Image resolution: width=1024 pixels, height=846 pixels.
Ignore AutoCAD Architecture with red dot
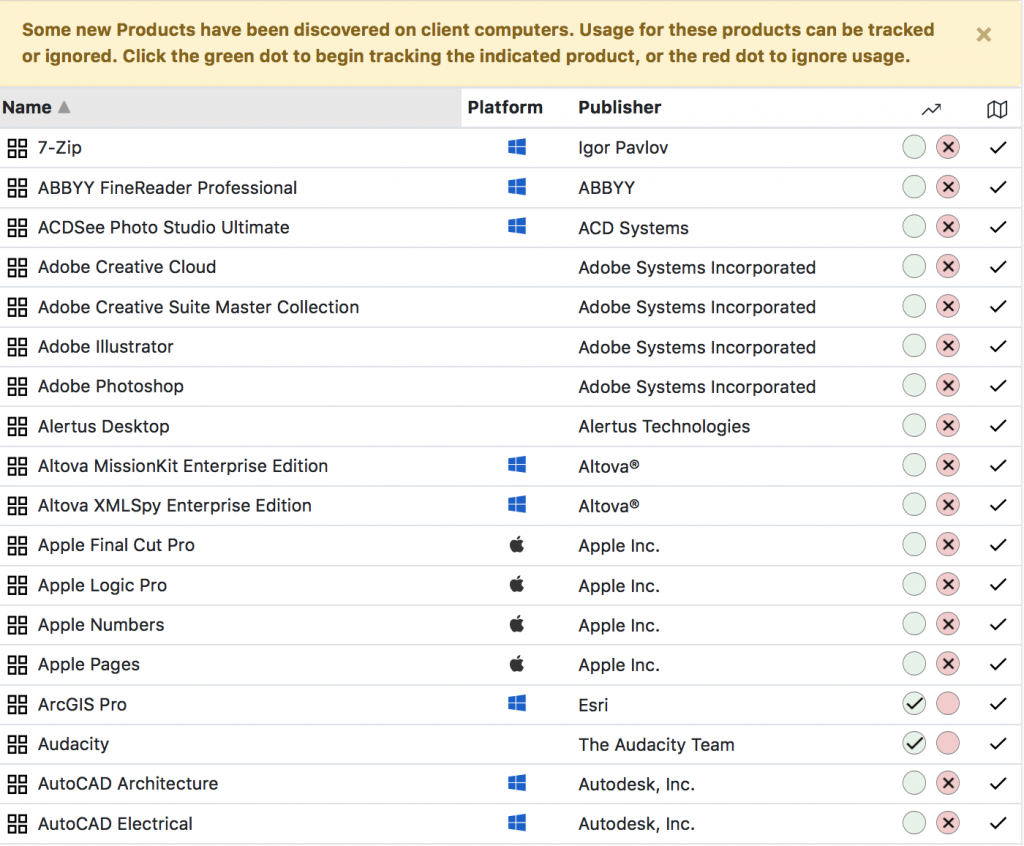(x=948, y=783)
